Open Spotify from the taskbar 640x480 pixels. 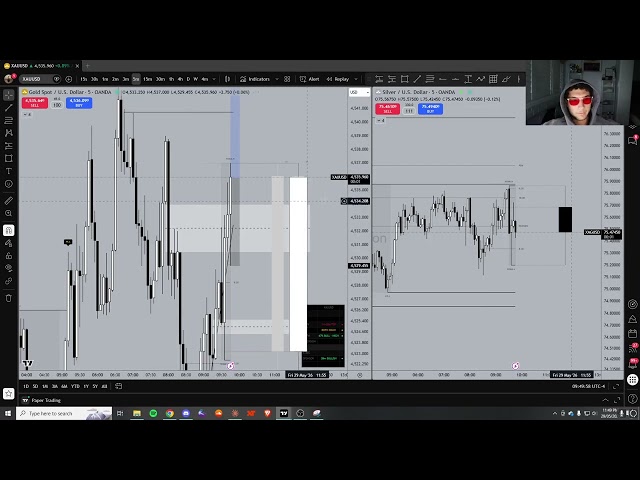point(153,413)
